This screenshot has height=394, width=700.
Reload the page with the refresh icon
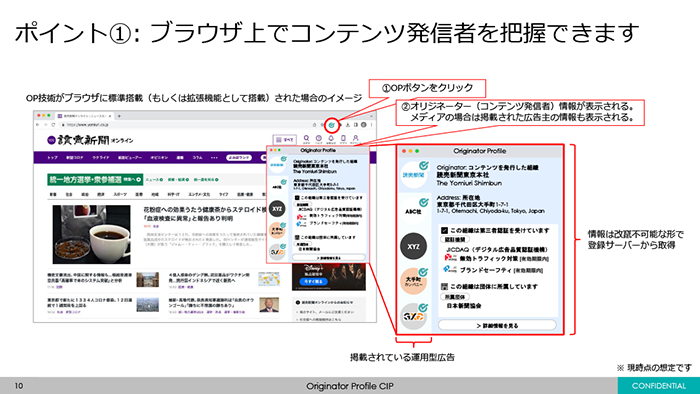(53, 124)
